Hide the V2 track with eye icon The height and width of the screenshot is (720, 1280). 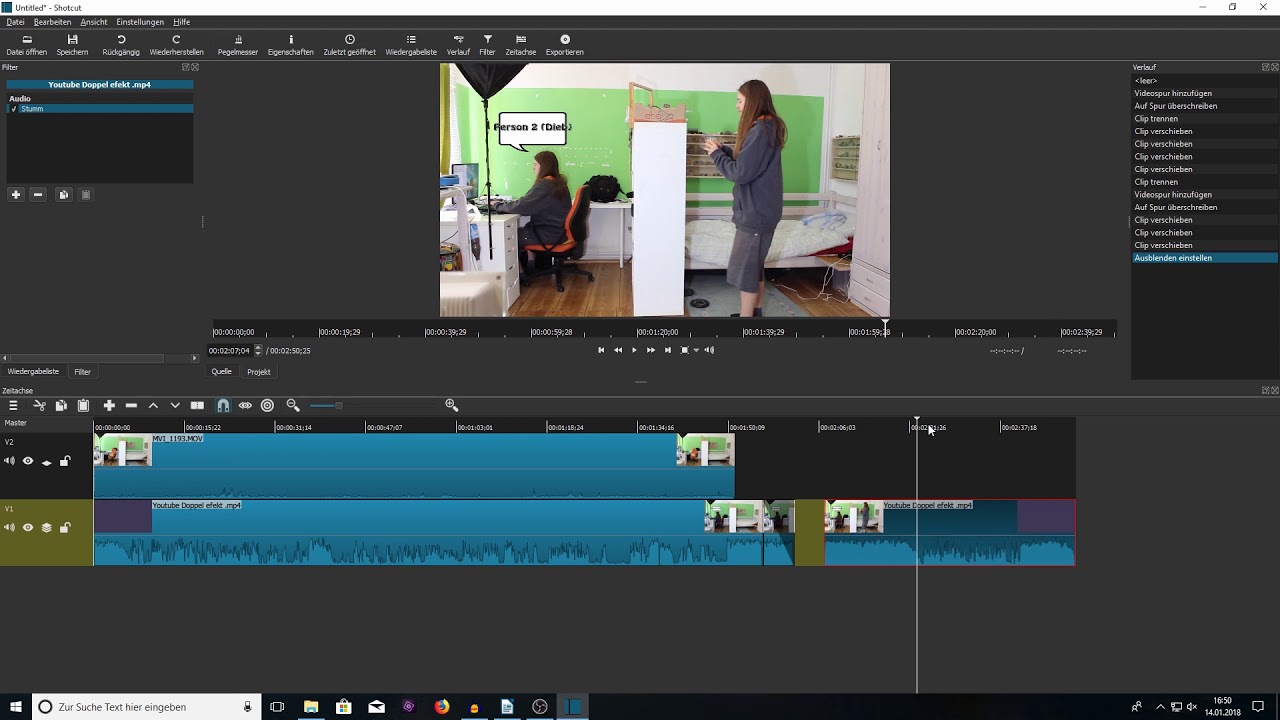pos(28,461)
